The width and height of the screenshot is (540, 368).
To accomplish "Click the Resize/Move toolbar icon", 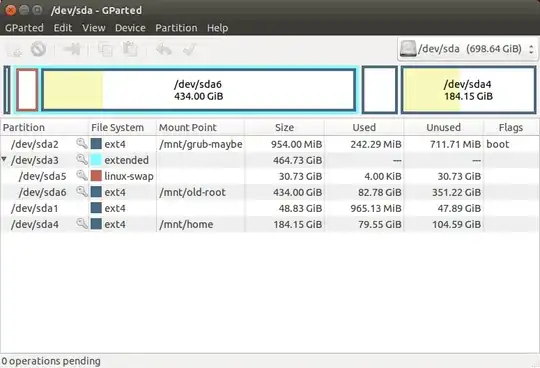I will click(72, 49).
